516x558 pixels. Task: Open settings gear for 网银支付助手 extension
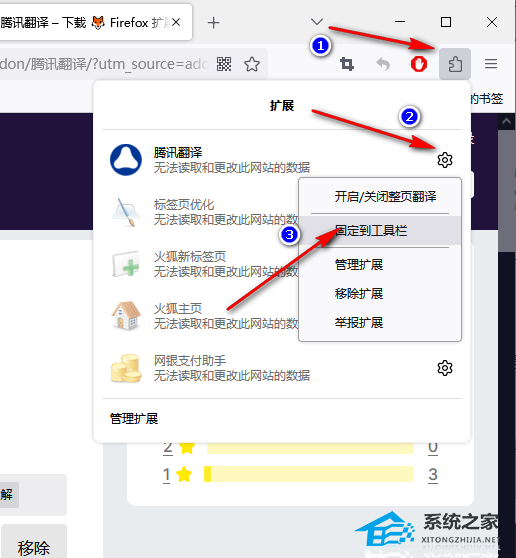[x=445, y=368]
